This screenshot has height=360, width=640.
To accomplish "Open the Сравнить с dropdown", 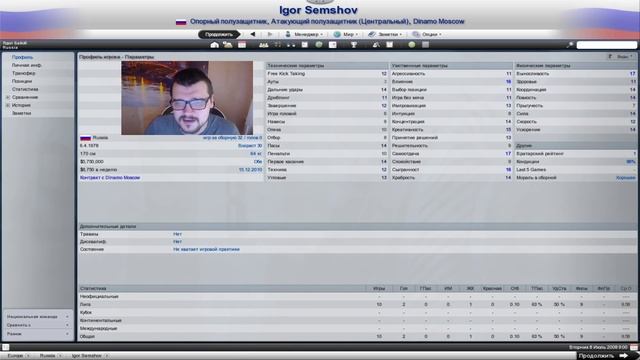I will point(38,325).
